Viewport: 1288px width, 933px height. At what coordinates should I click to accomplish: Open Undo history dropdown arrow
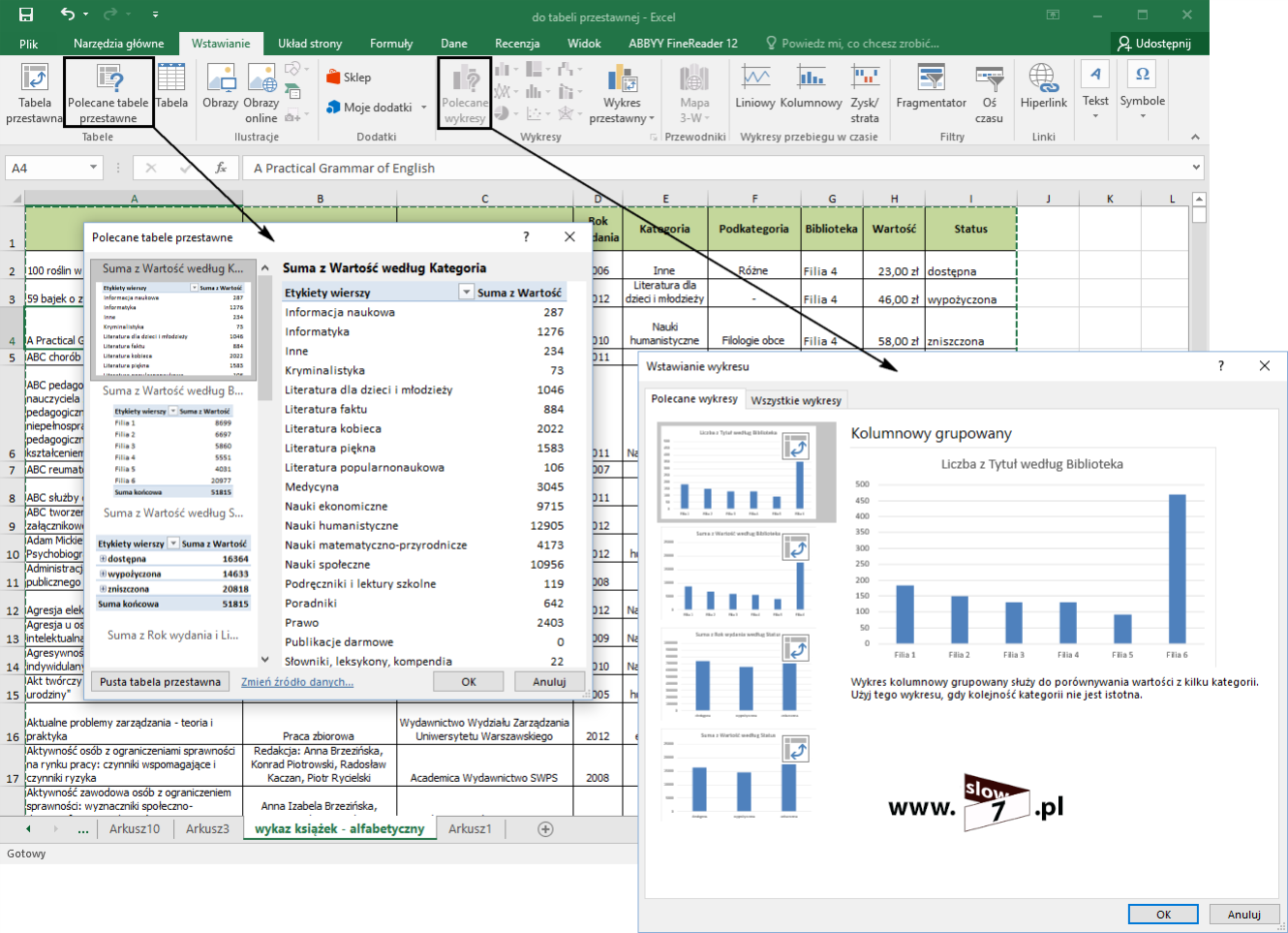[86, 15]
